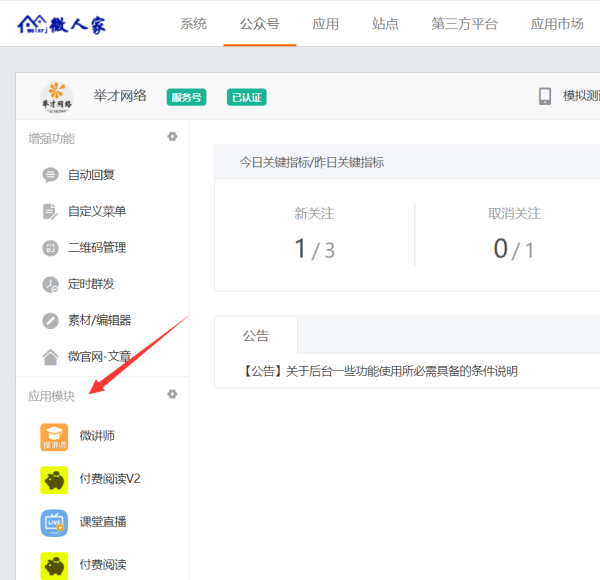Click the 素材/编辑器 pencil icon
Image resolution: width=600 pixels, height=580 pixels.
click(50, 321)
